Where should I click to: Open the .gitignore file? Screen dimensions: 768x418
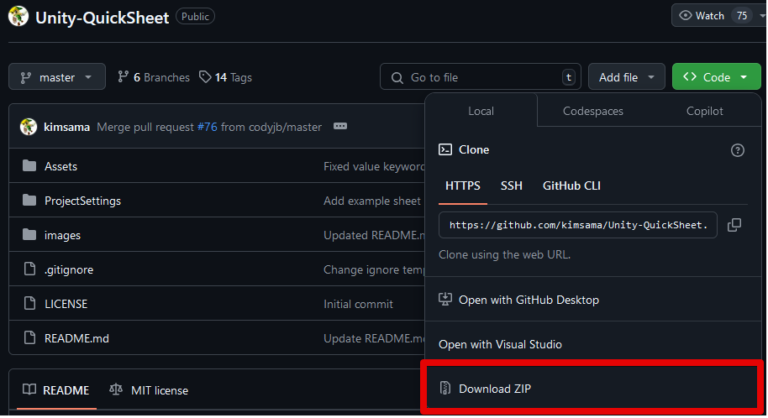[68, 269]
